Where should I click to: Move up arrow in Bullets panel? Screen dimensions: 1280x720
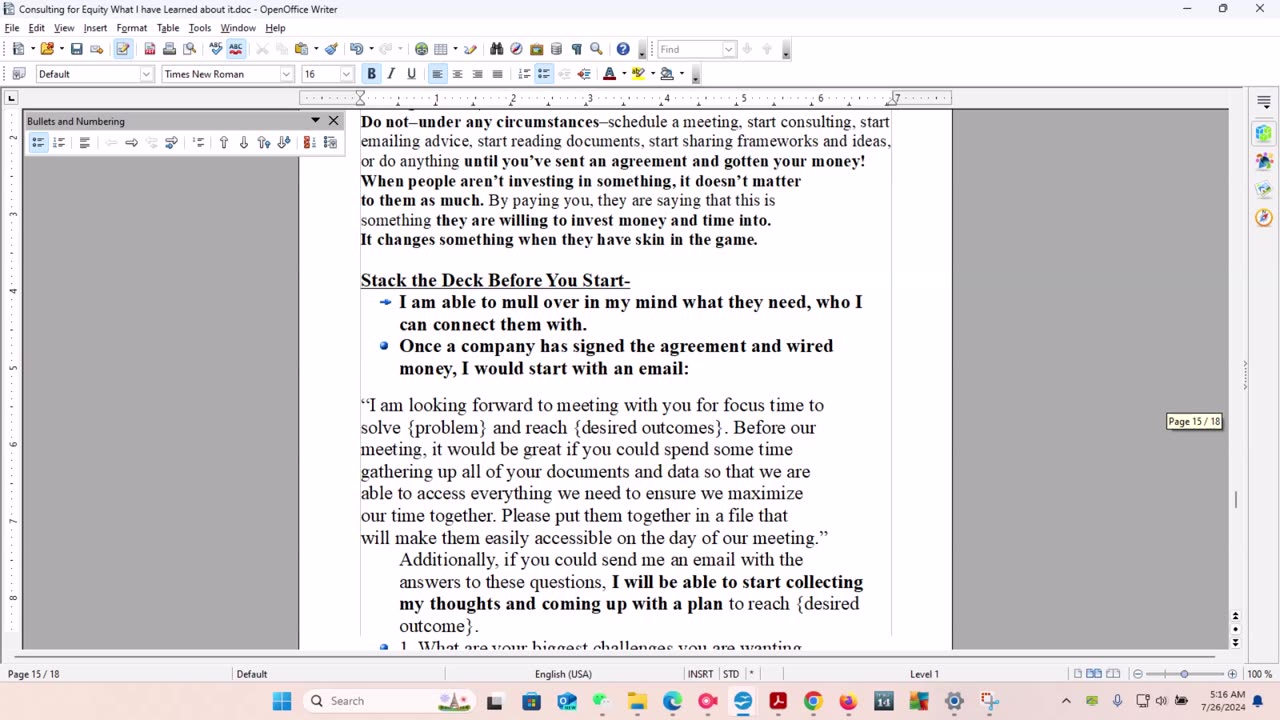pos(224,143)
